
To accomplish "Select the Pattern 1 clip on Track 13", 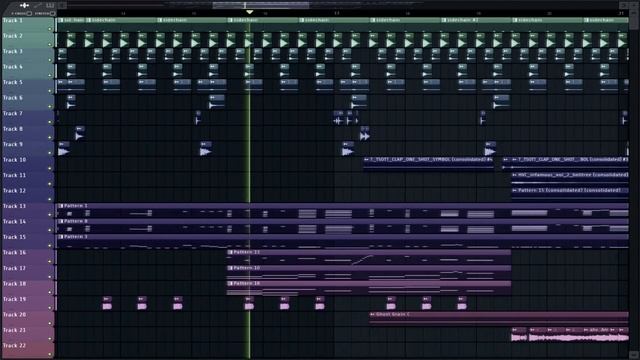I will pos(342,211).
